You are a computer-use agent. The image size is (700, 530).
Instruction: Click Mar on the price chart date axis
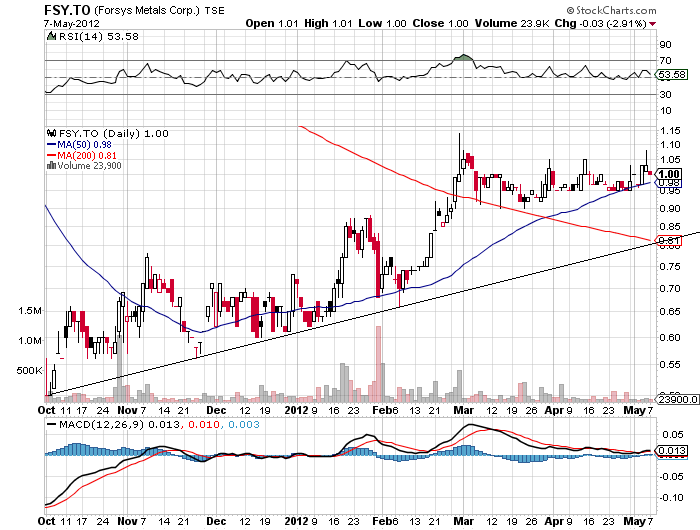pyautogui.click(x=463, y=410)
